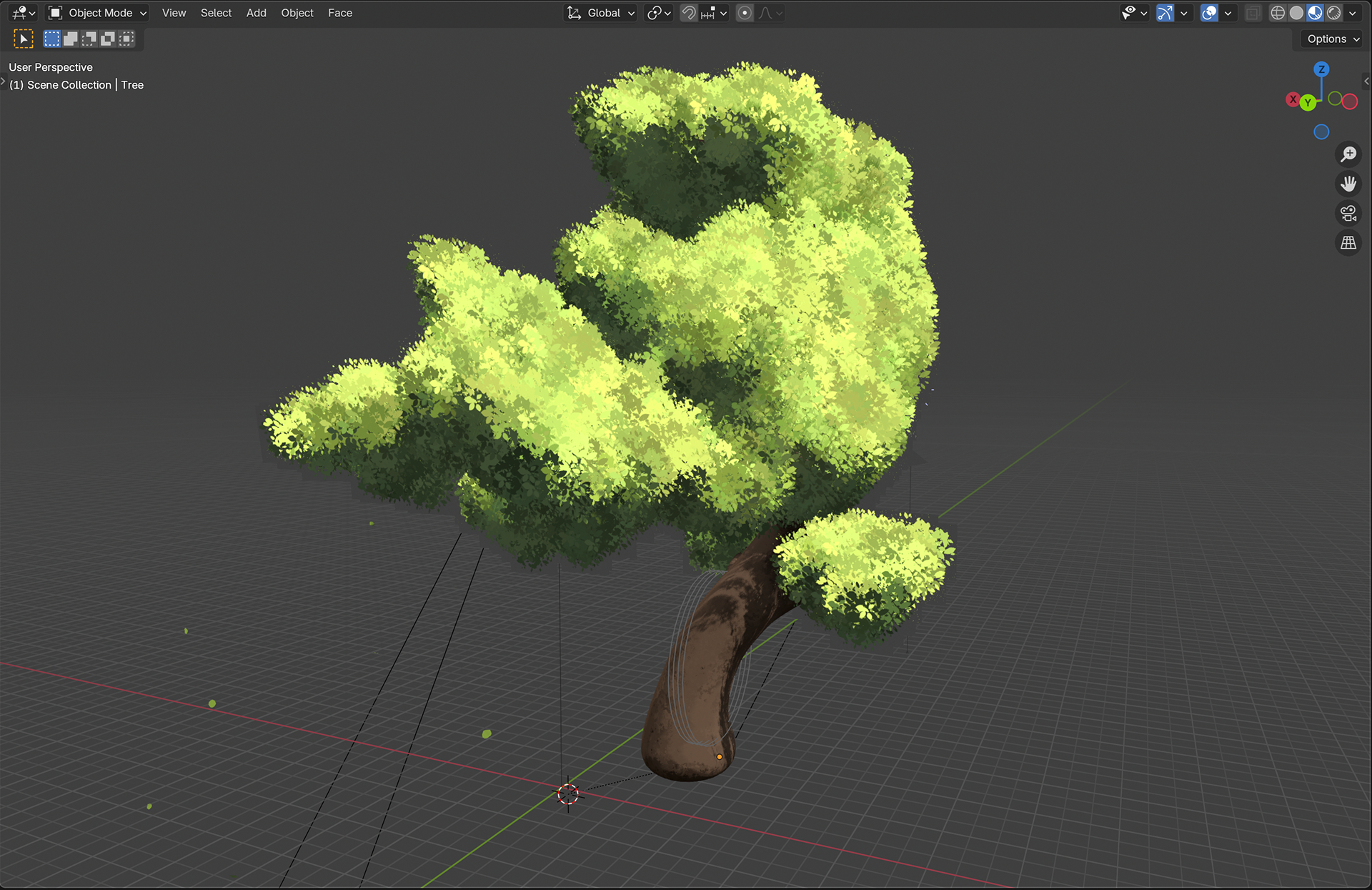Choose Intersect selection mode icon
This screenshot has height=890, width=1372.
tap(126, 39)
